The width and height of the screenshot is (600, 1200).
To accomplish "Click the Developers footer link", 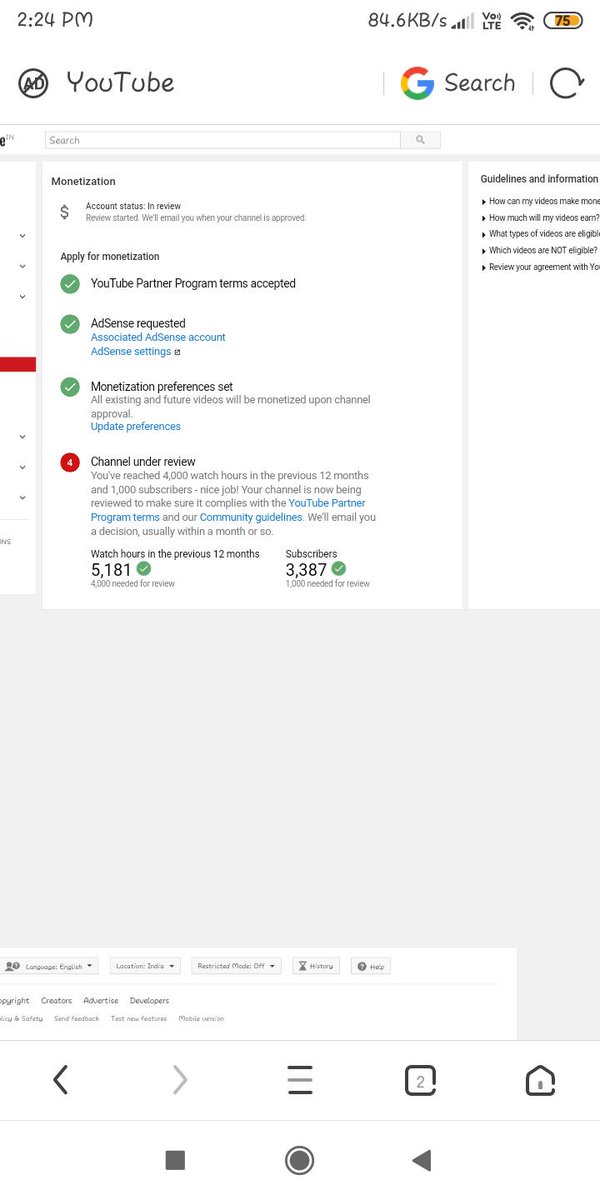I will pos(149,1001).
